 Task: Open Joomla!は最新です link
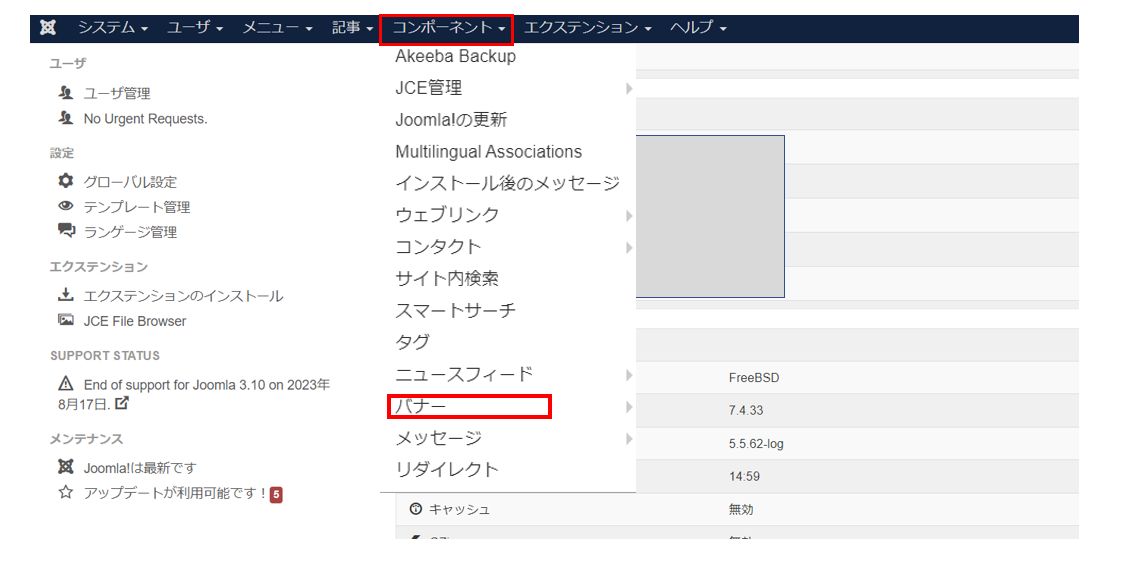140,468
